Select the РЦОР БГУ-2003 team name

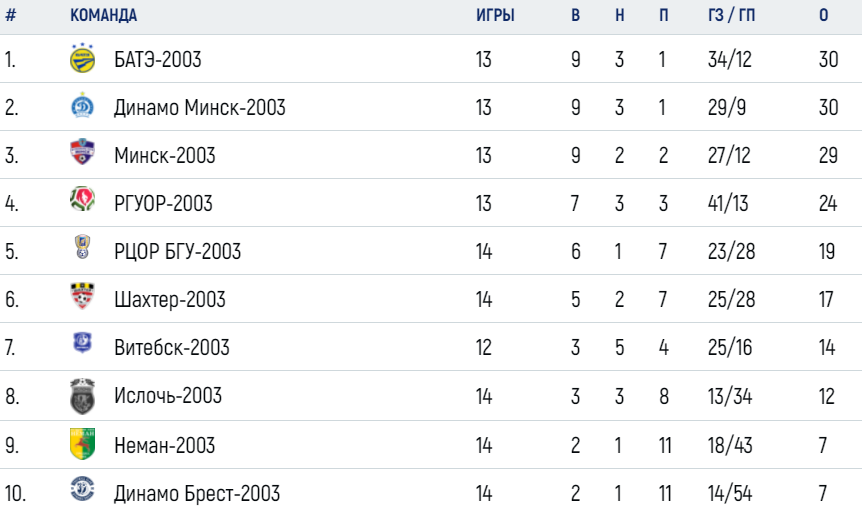[178, 252]
